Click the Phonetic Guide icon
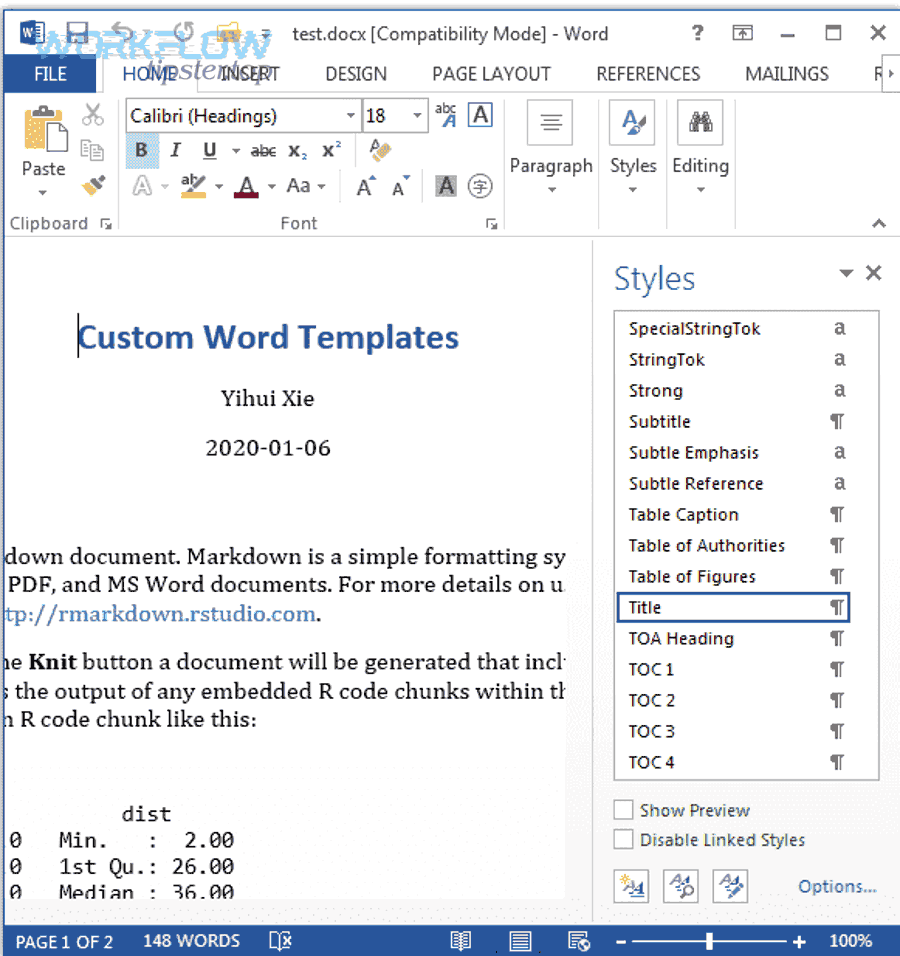Image resolution: width=900 pixels, height=956 pixels. [446, 115]
